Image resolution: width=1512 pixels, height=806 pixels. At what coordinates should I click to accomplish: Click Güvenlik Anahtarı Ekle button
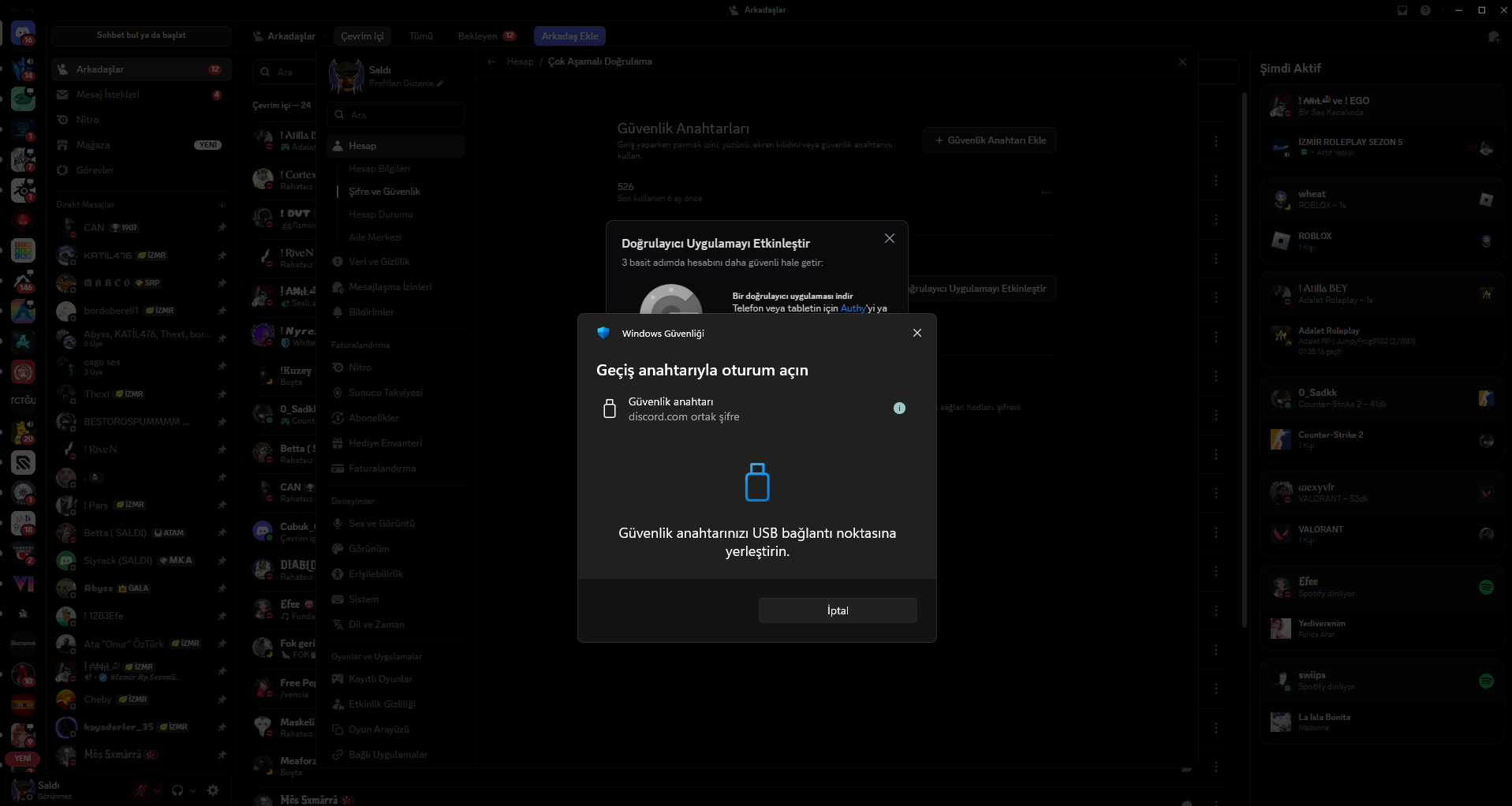point(990,140)
